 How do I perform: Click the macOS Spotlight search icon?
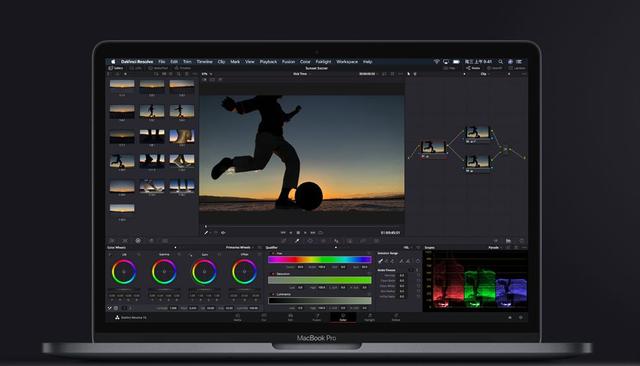coord(500,62)
